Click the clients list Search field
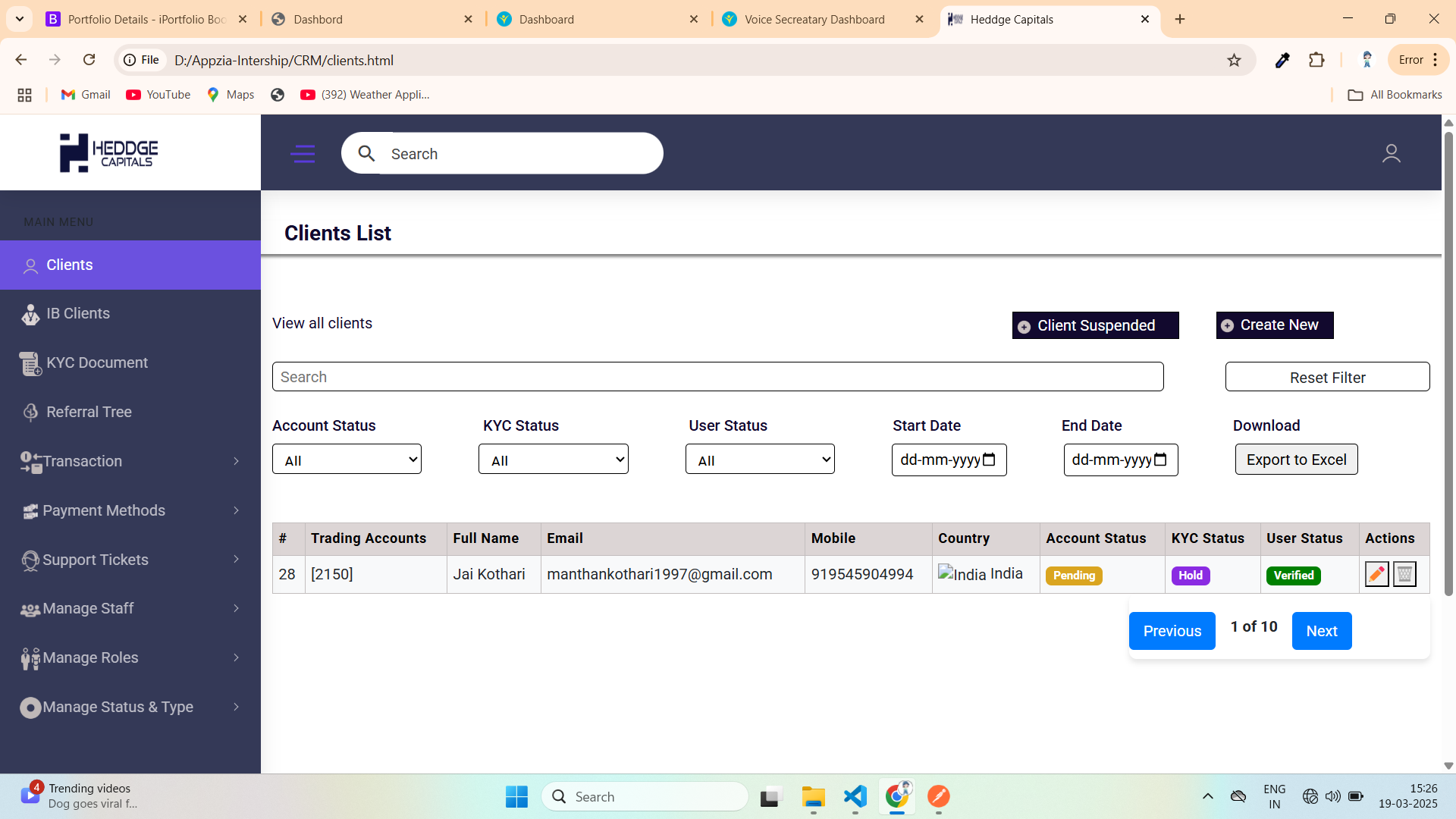This screenshot has height=819, width=1456. click(x=717, y=377)
